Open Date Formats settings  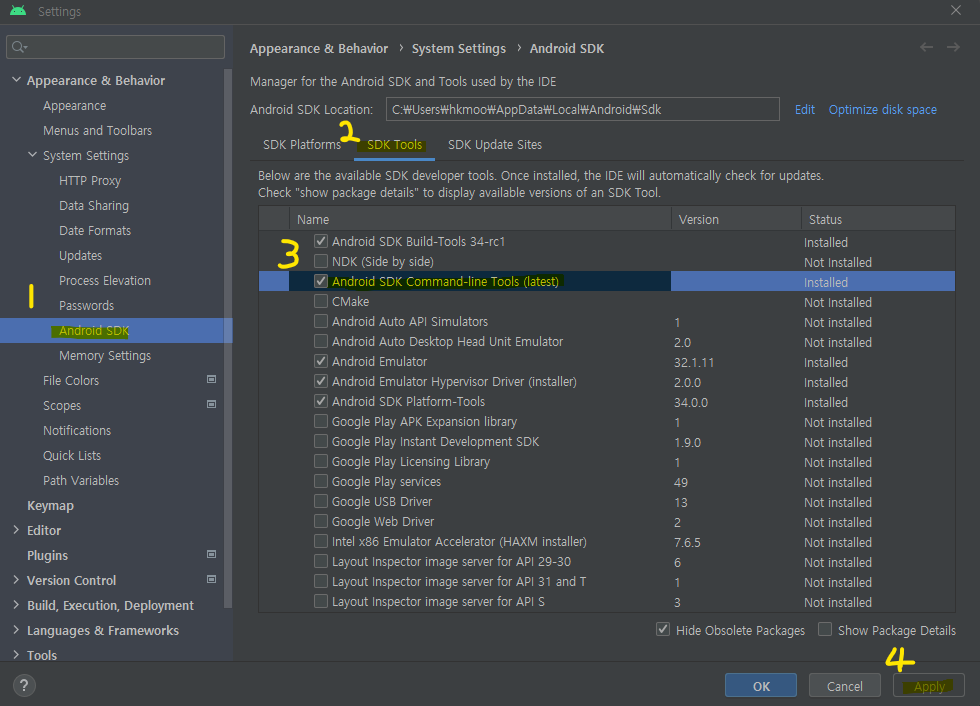click(95, 231)
